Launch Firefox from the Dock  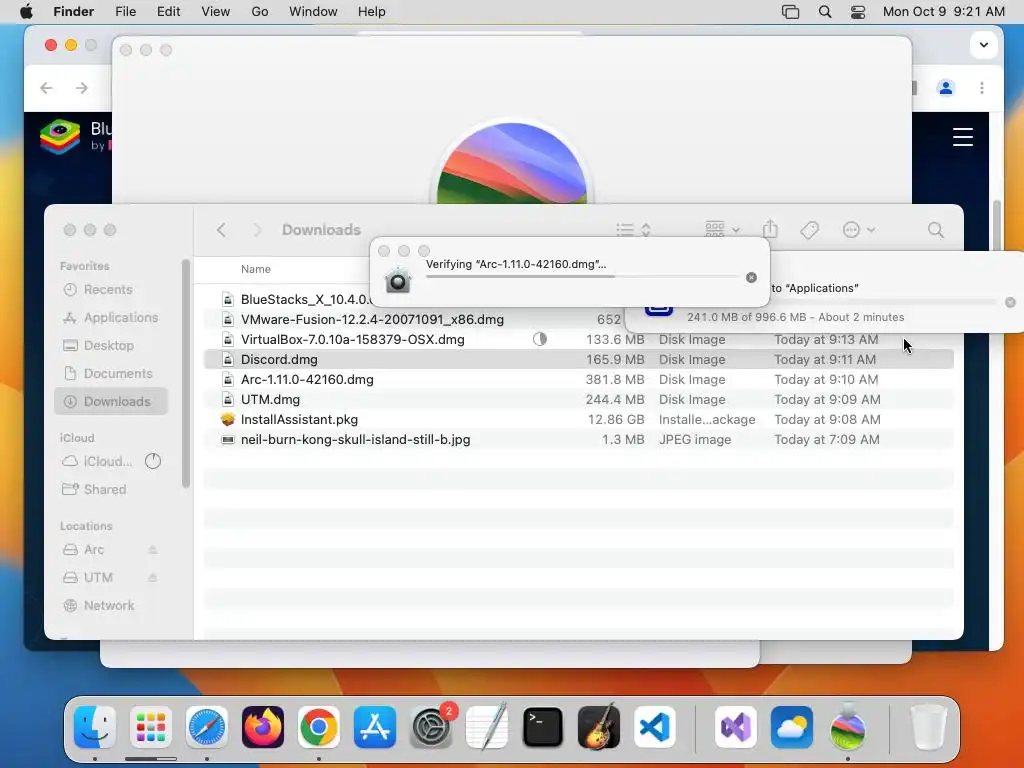click(x=263, y=727)
